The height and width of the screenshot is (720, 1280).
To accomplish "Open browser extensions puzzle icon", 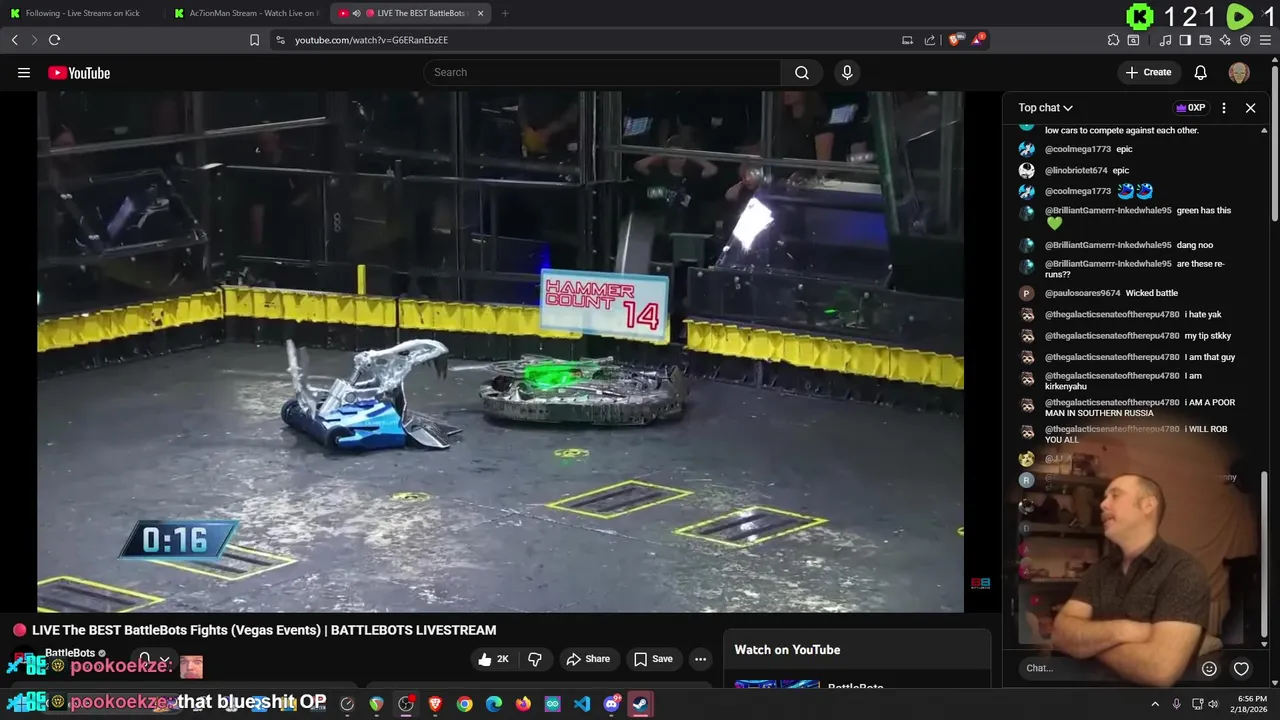I will click(x=1113, y=40).
